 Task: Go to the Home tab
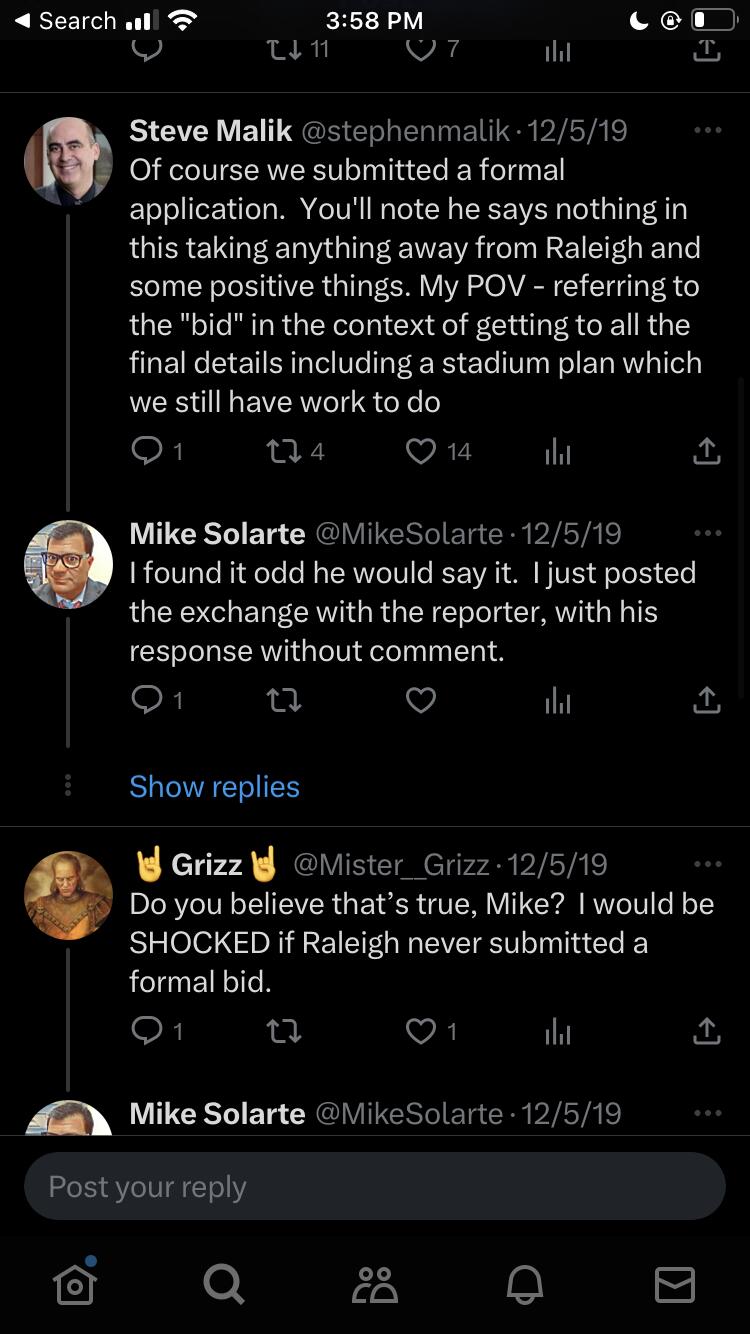75,1284
